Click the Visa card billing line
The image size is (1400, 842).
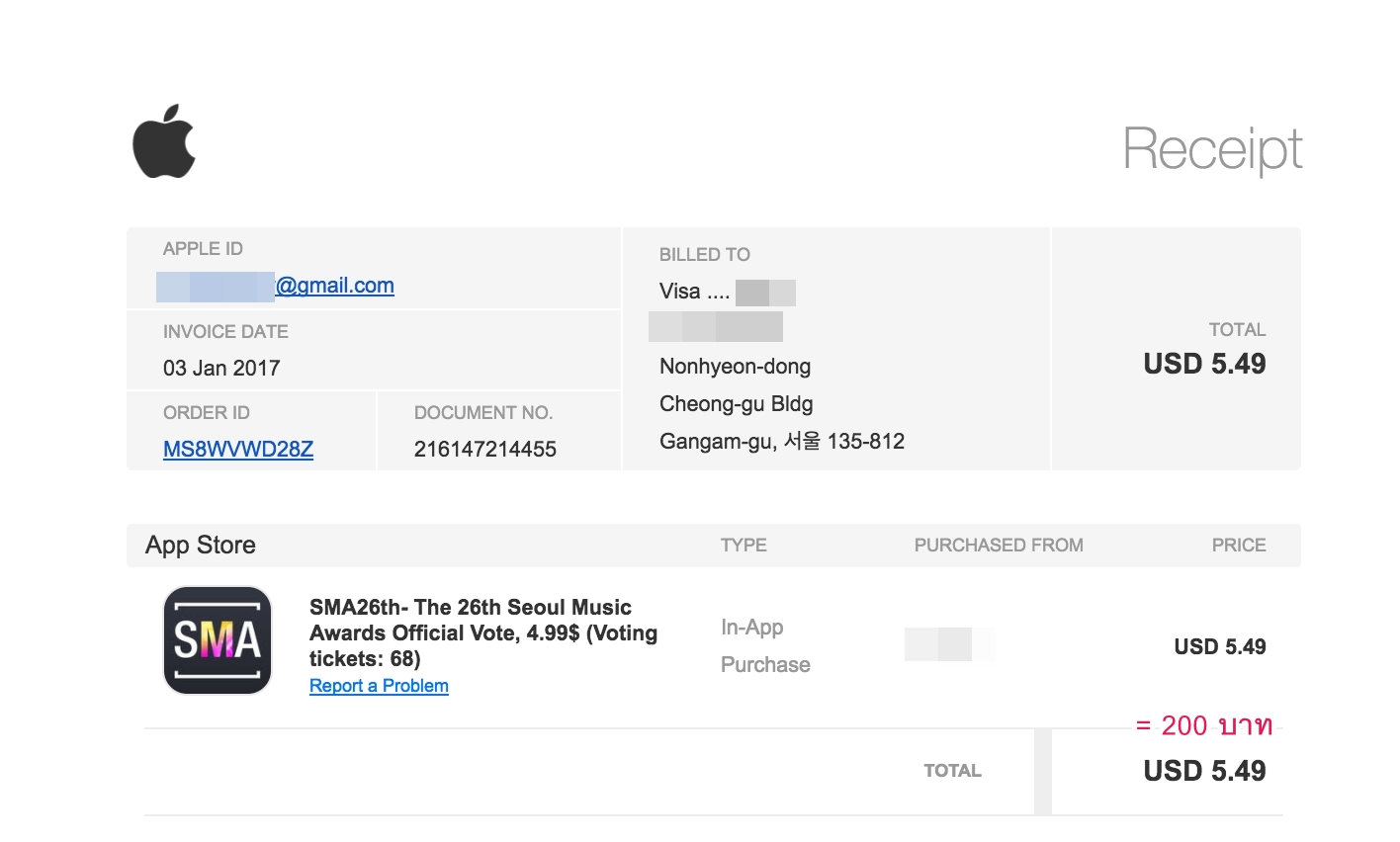pos(728,292)
